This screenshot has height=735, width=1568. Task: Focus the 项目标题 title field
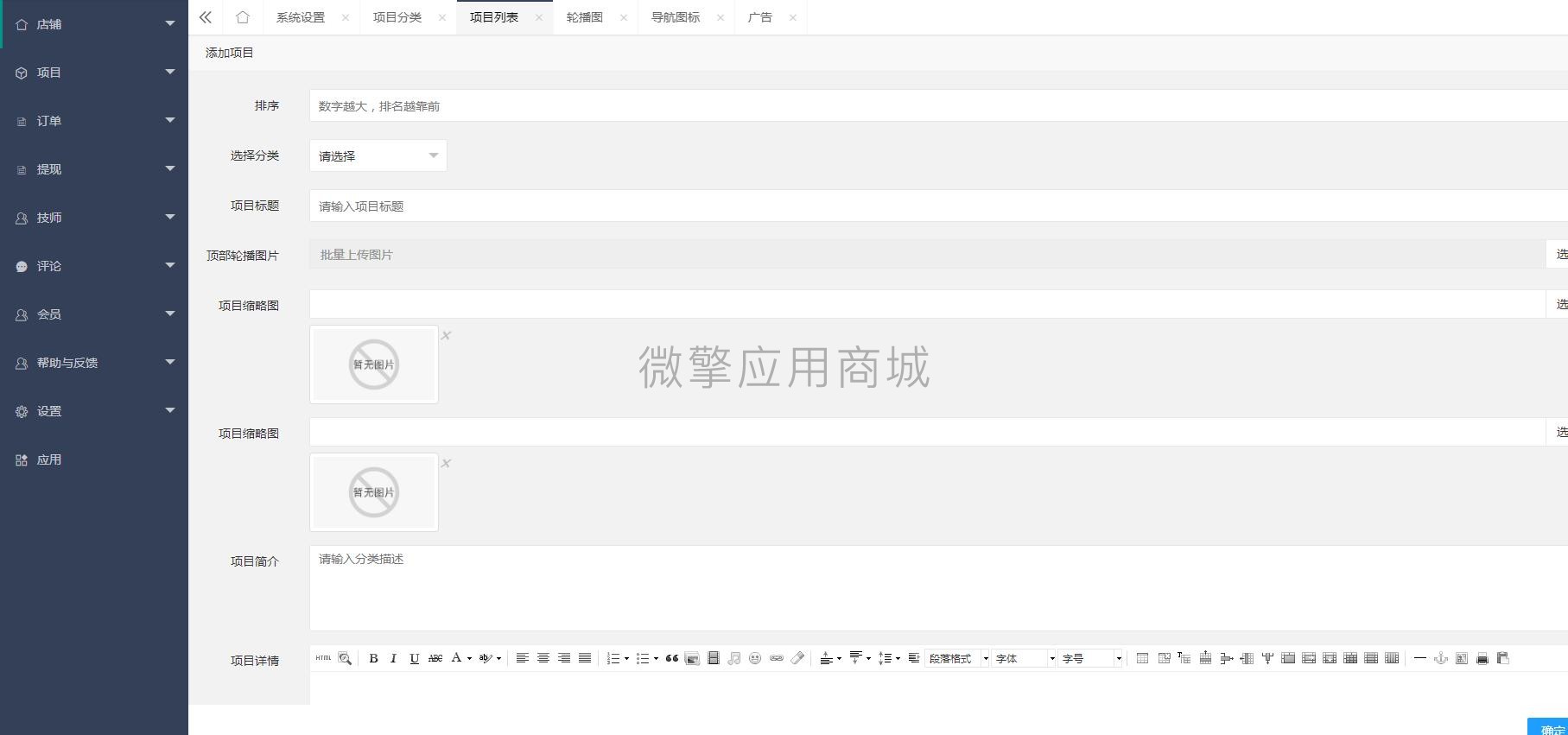938,206
